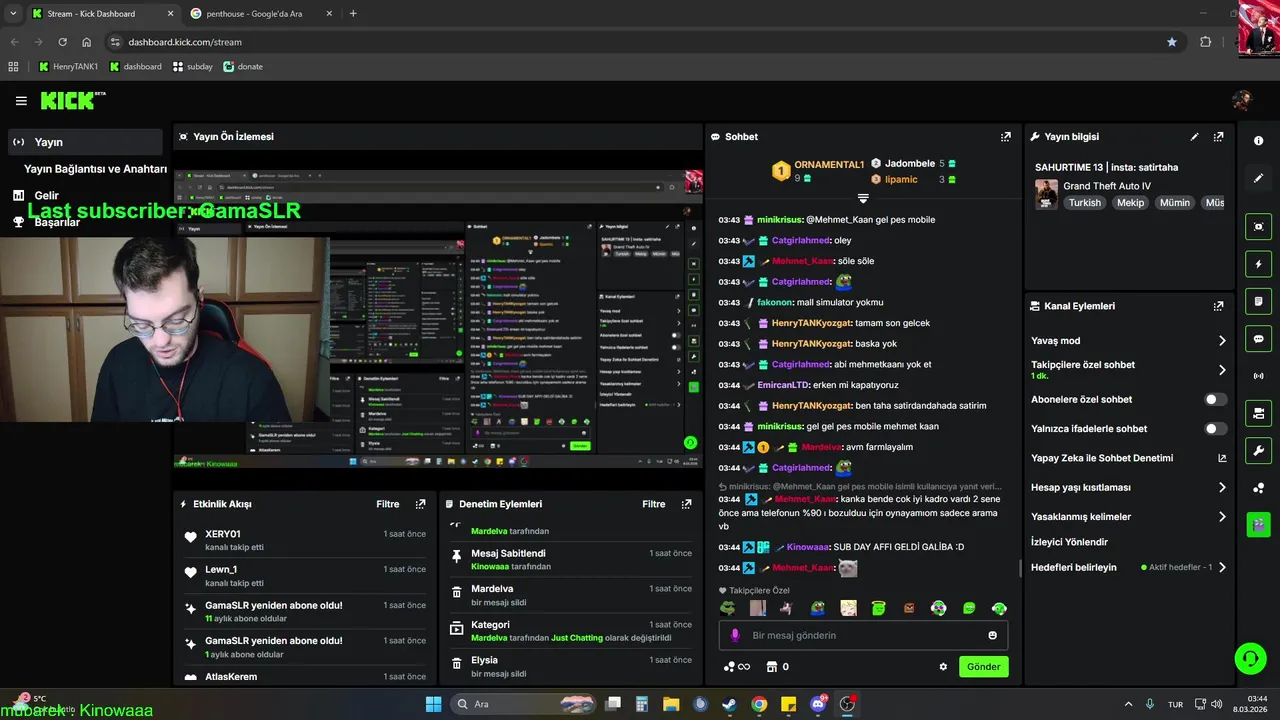Image resolution: width=1280 pixels, height=720 pixels.
Task: Open browser extensions puzzle icon
Action: pos(1205,42)
